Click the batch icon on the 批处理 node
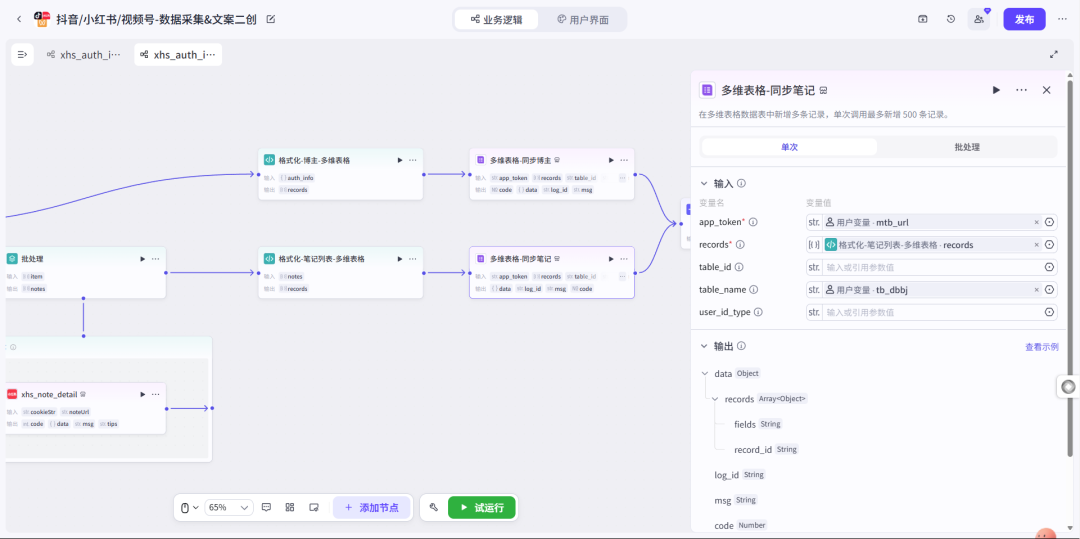 [12, 259]
